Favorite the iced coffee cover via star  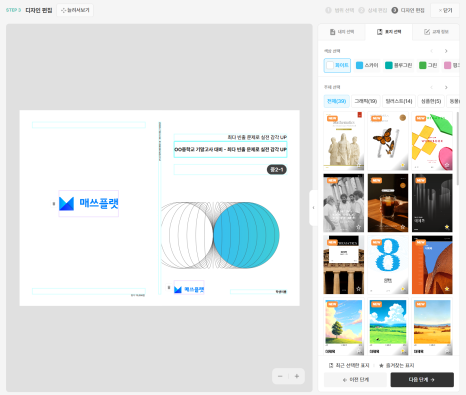coord(403,227)
